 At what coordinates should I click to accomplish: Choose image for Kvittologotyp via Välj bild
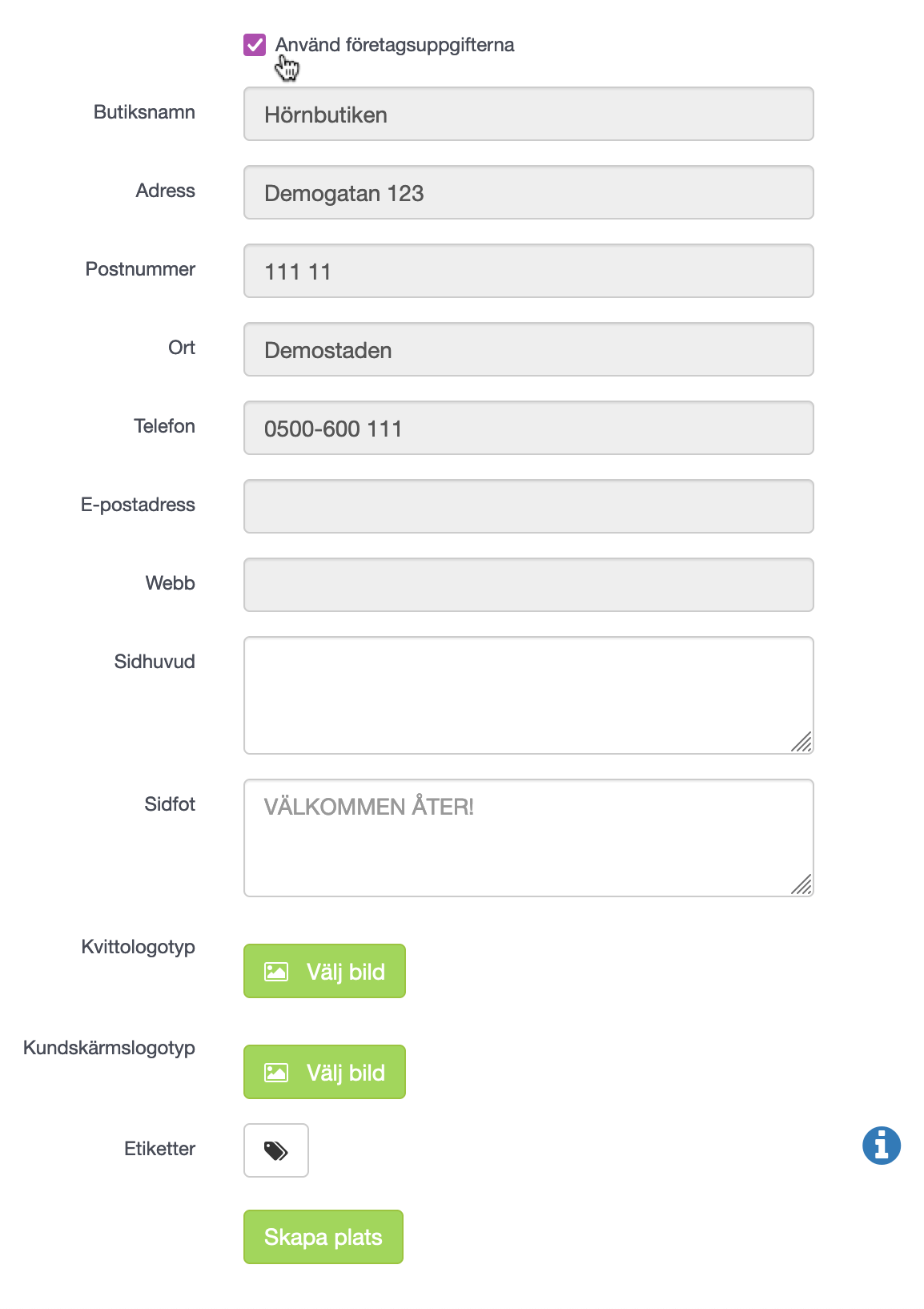point(324,971)
